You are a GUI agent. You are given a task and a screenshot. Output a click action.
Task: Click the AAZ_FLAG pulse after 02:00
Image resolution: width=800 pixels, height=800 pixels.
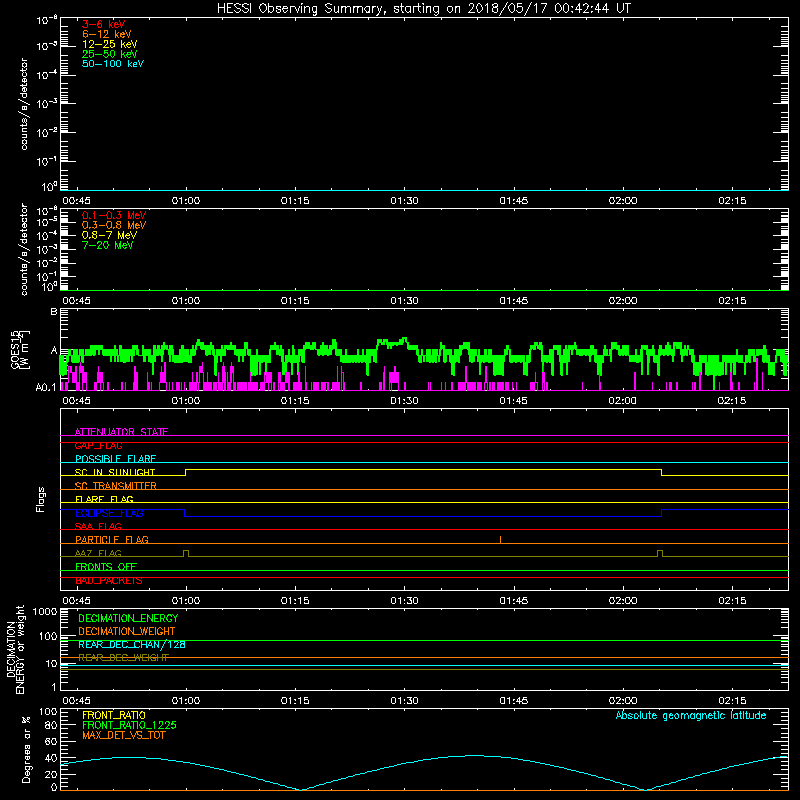coord(660,554)
